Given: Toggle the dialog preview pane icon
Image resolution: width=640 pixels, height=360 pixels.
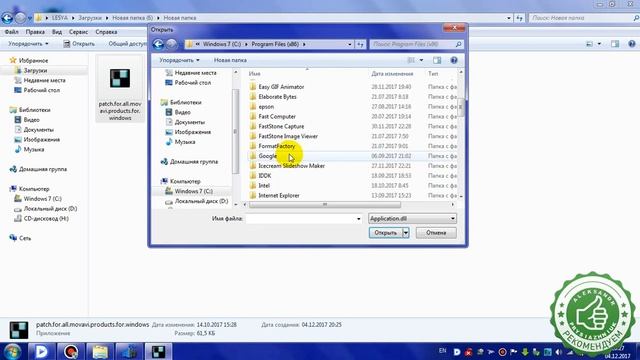Looking at the screenshot, I should (x=437, y=60).
